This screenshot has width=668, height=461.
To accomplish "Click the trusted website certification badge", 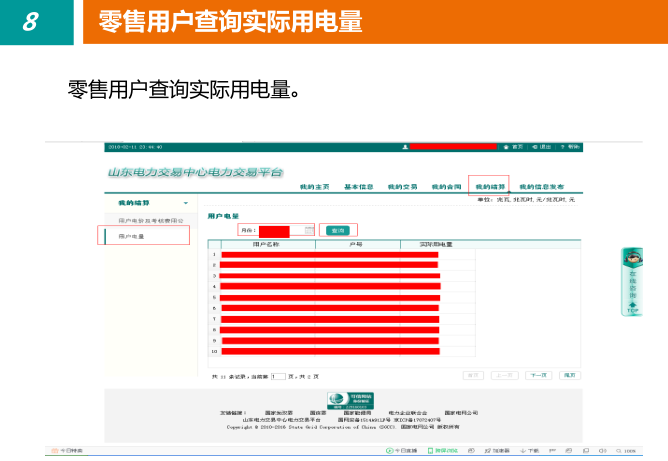I will point(350,400).
